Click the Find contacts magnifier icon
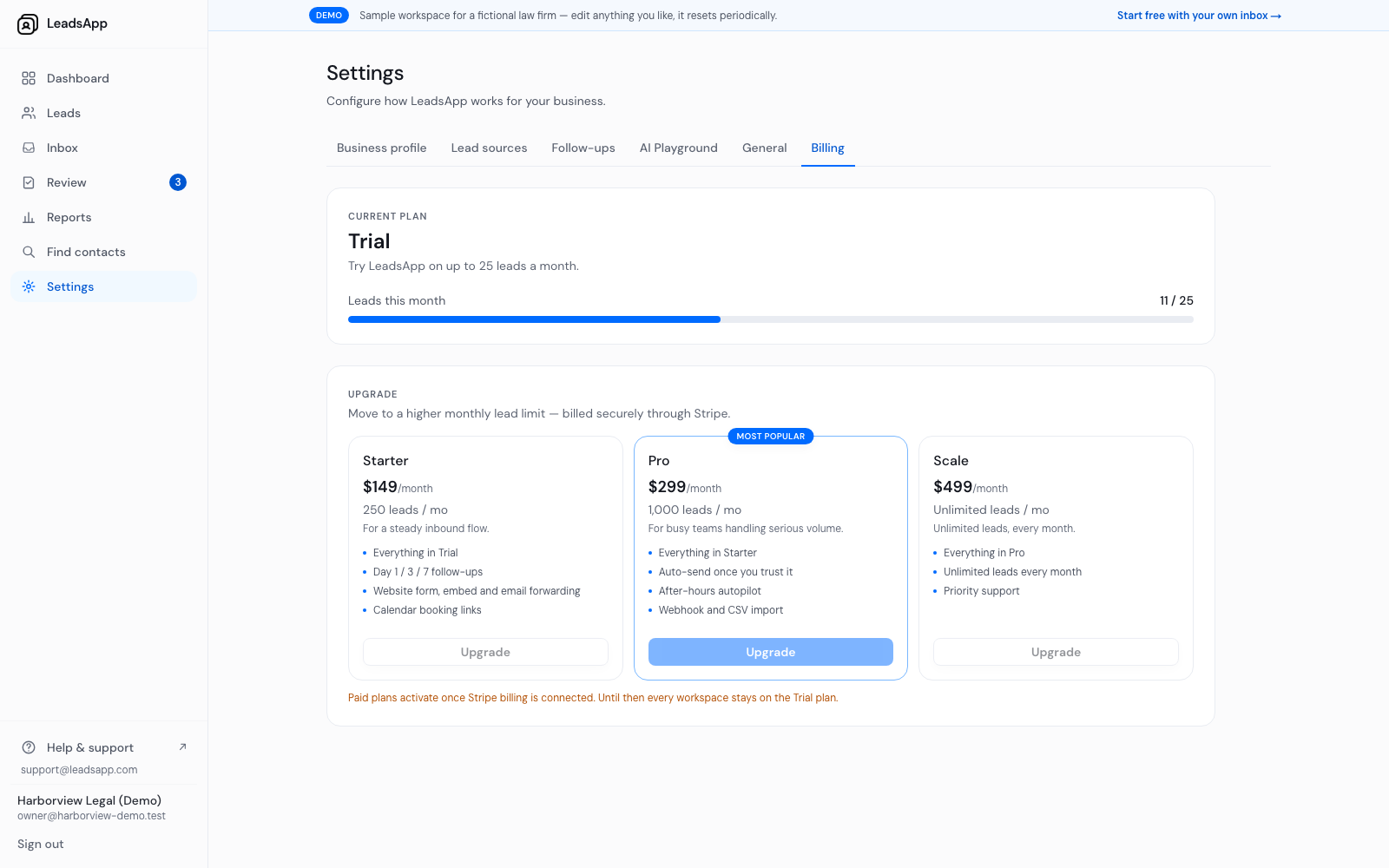Image resolution: width=1389 pixels, height=868 pixels. tap(29, 252)
